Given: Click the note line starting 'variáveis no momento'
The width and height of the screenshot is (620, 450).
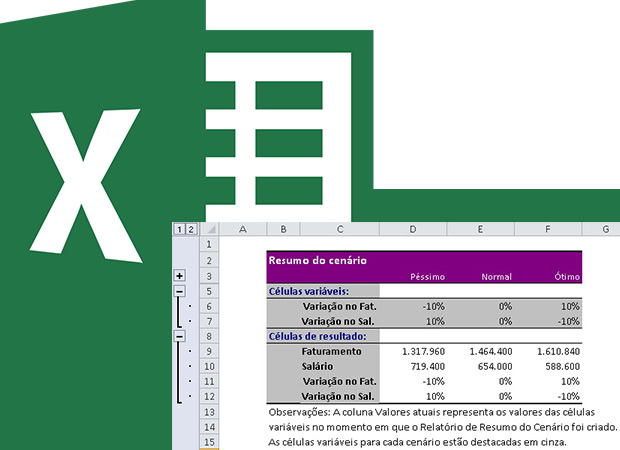Looking at the screenshot, I should pyautogui.click(x=443, y=427).
